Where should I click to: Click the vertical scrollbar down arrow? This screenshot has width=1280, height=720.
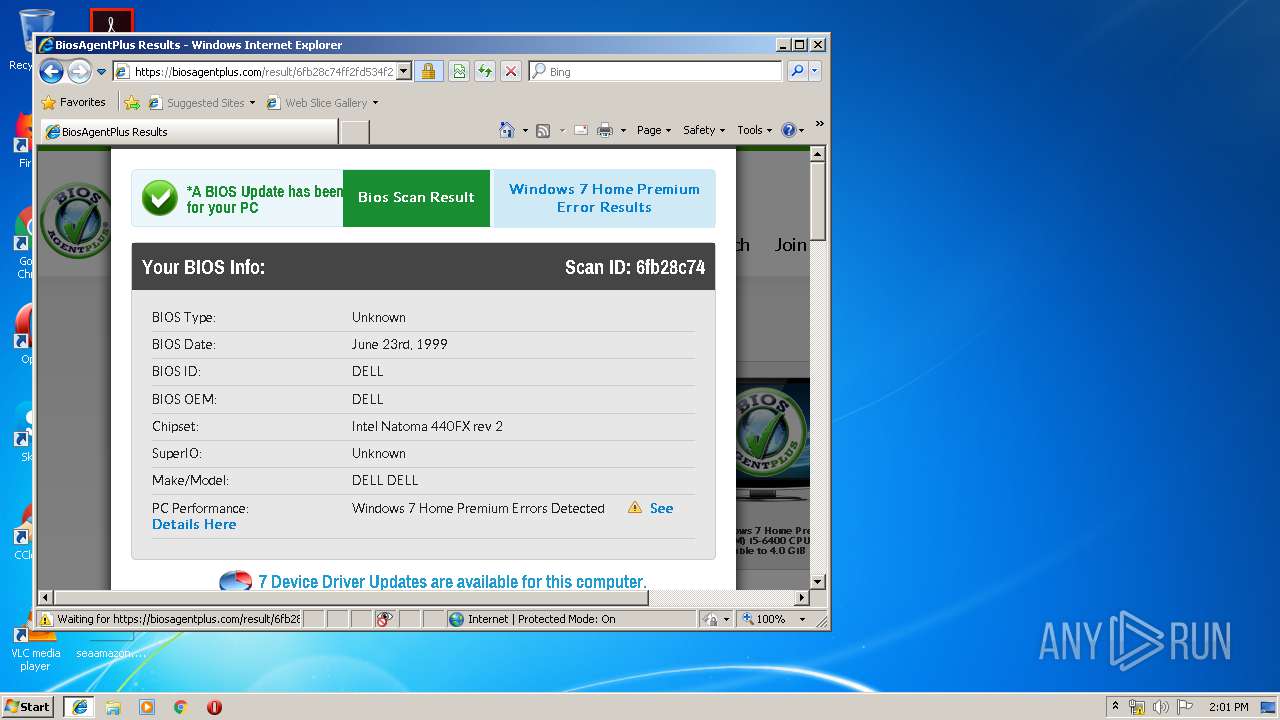click(817, 581)
